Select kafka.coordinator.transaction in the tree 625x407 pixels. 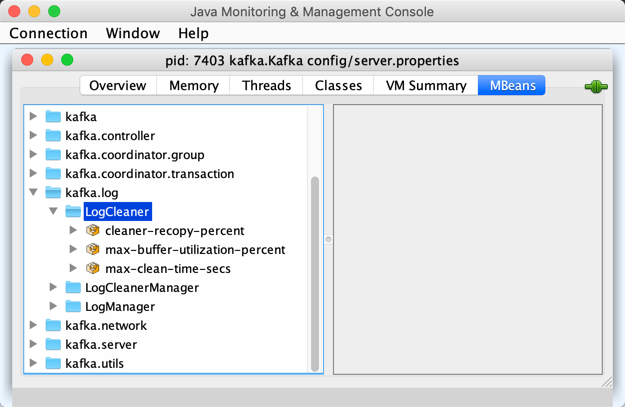tap(149, 174)
